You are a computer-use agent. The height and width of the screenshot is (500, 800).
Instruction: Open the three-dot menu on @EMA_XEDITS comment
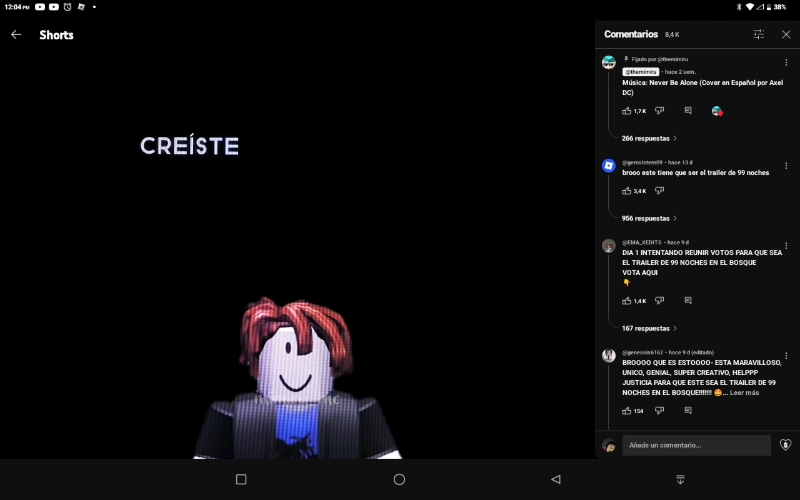point(786,244)
